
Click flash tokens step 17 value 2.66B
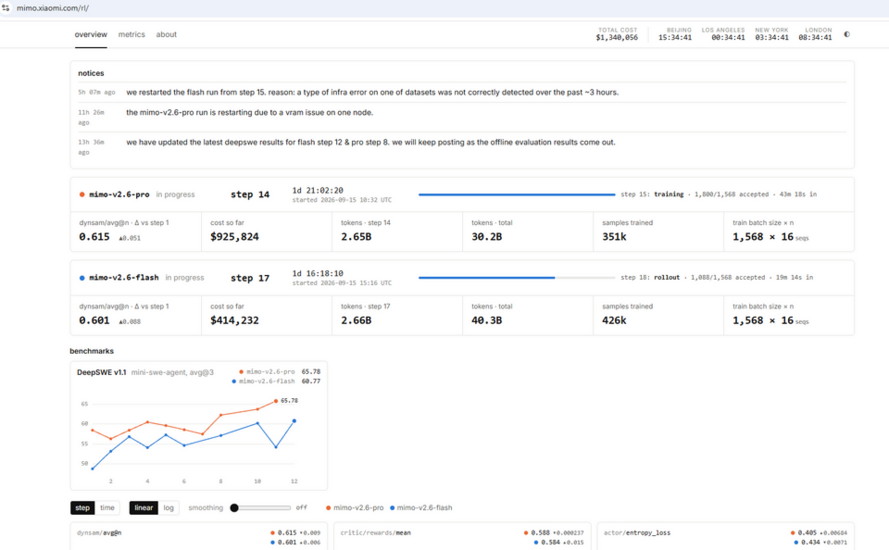coord(356,320)
